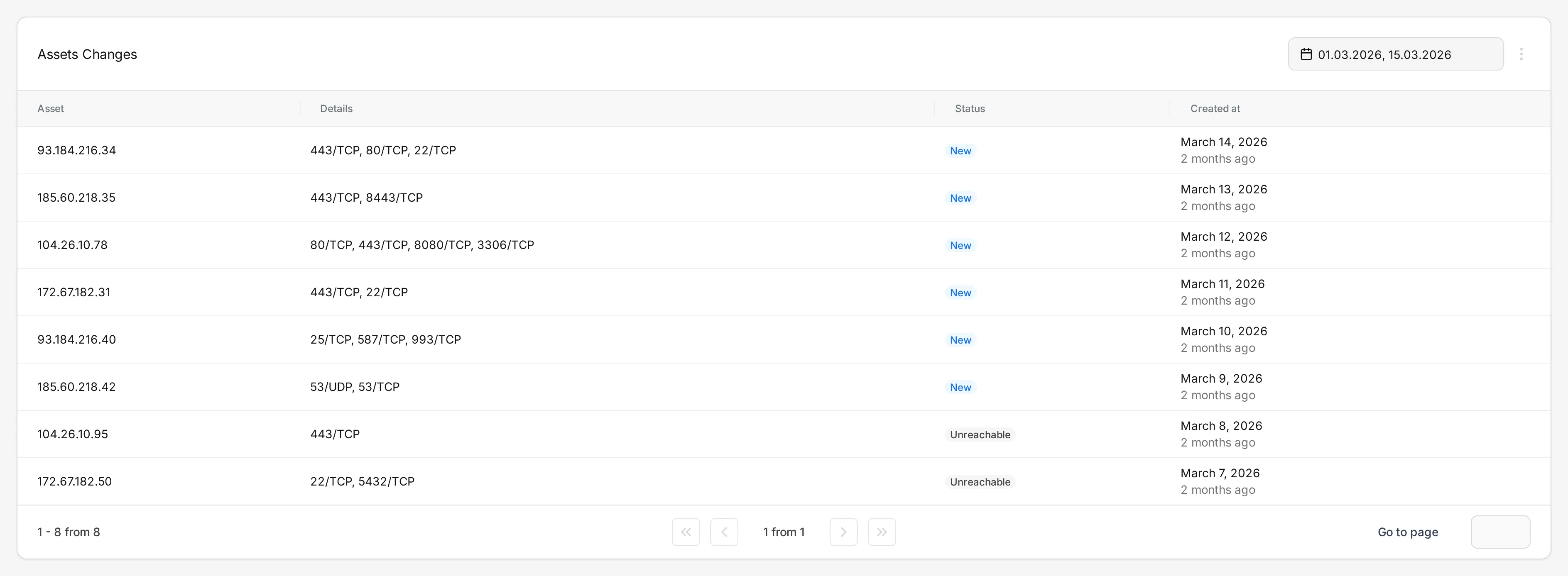Select asset 172.67.182.31 in the table
This screenshot has height=576, width=1568.
(73, 292)
